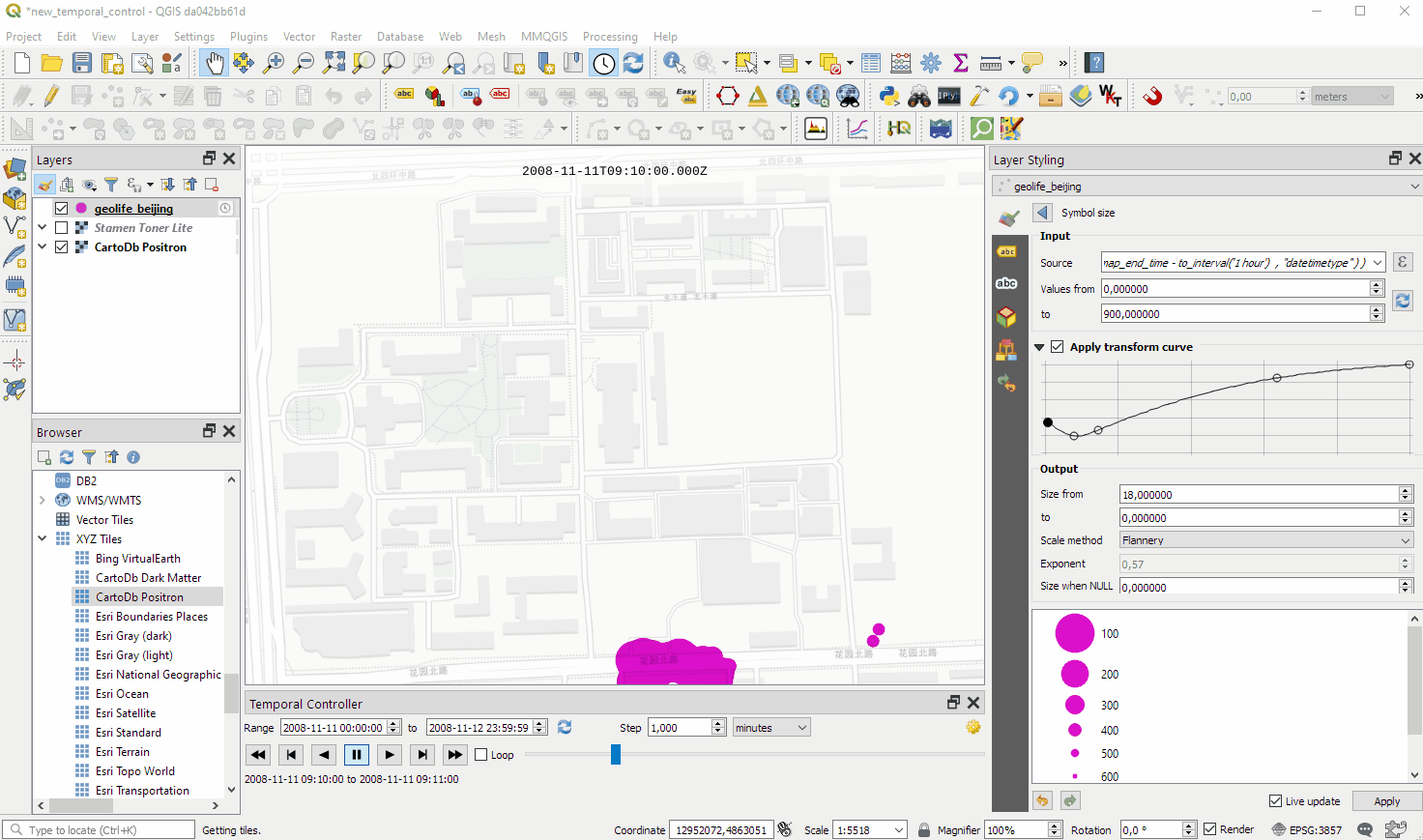Uncheck Apply transform curve
1423x840 pixels.
tap(1058, 347)
